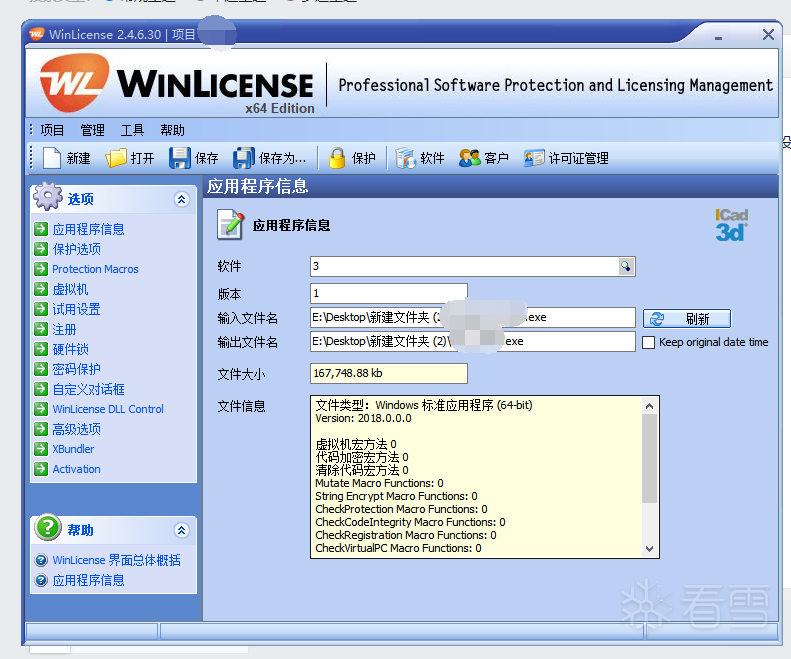Click the green arrow icon beside 密码保护
The width and height of the screenshot is (791, 659).
coord(41,369)
